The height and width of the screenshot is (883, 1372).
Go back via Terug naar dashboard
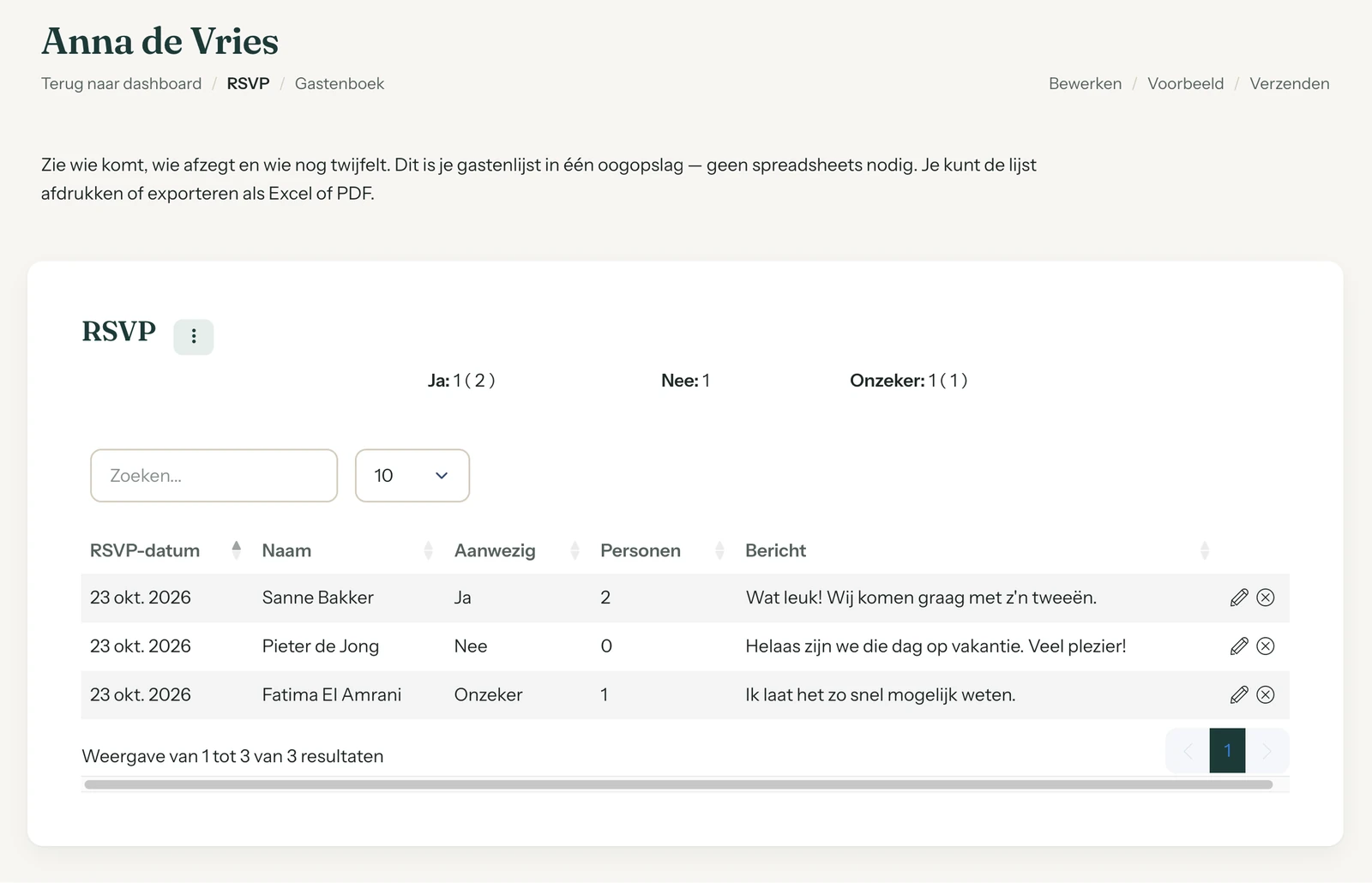coord(122,84)
